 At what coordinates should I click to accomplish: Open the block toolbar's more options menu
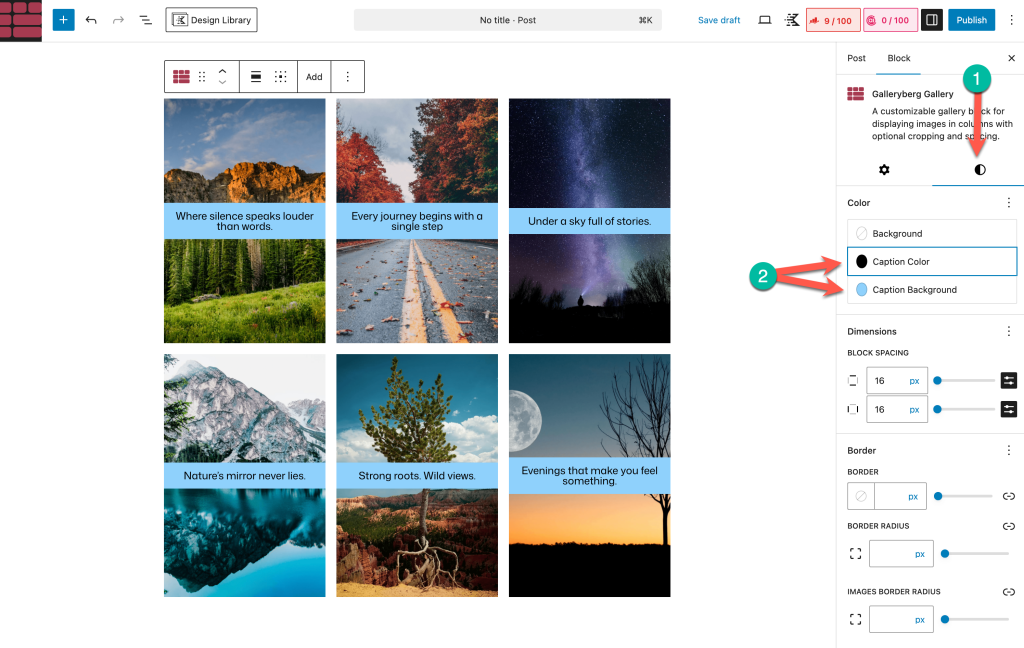347,76
